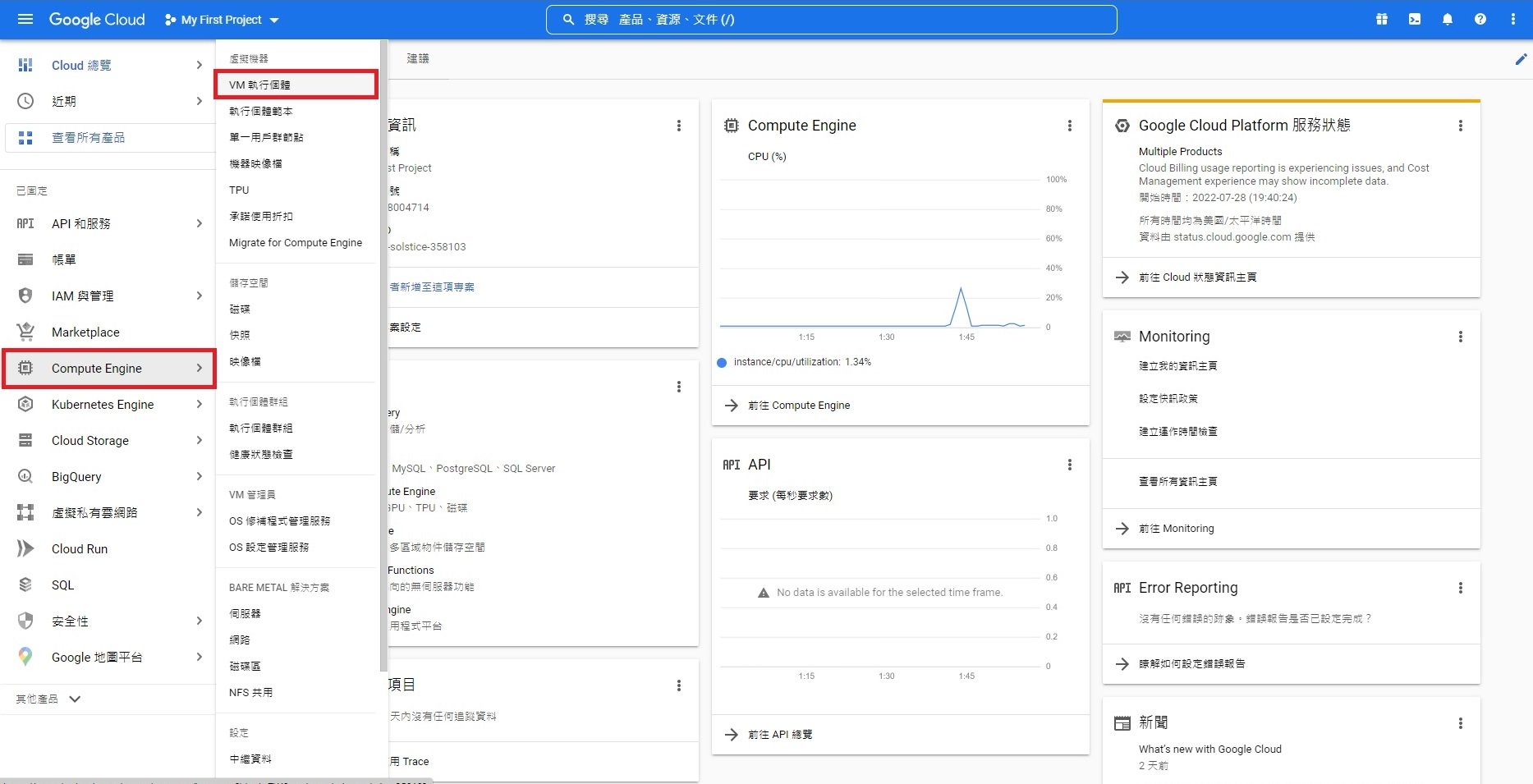Open the utilities grid icon near Cloud Shell
The height and width of the screenshot is (784, 1533).
[1381, 19]
